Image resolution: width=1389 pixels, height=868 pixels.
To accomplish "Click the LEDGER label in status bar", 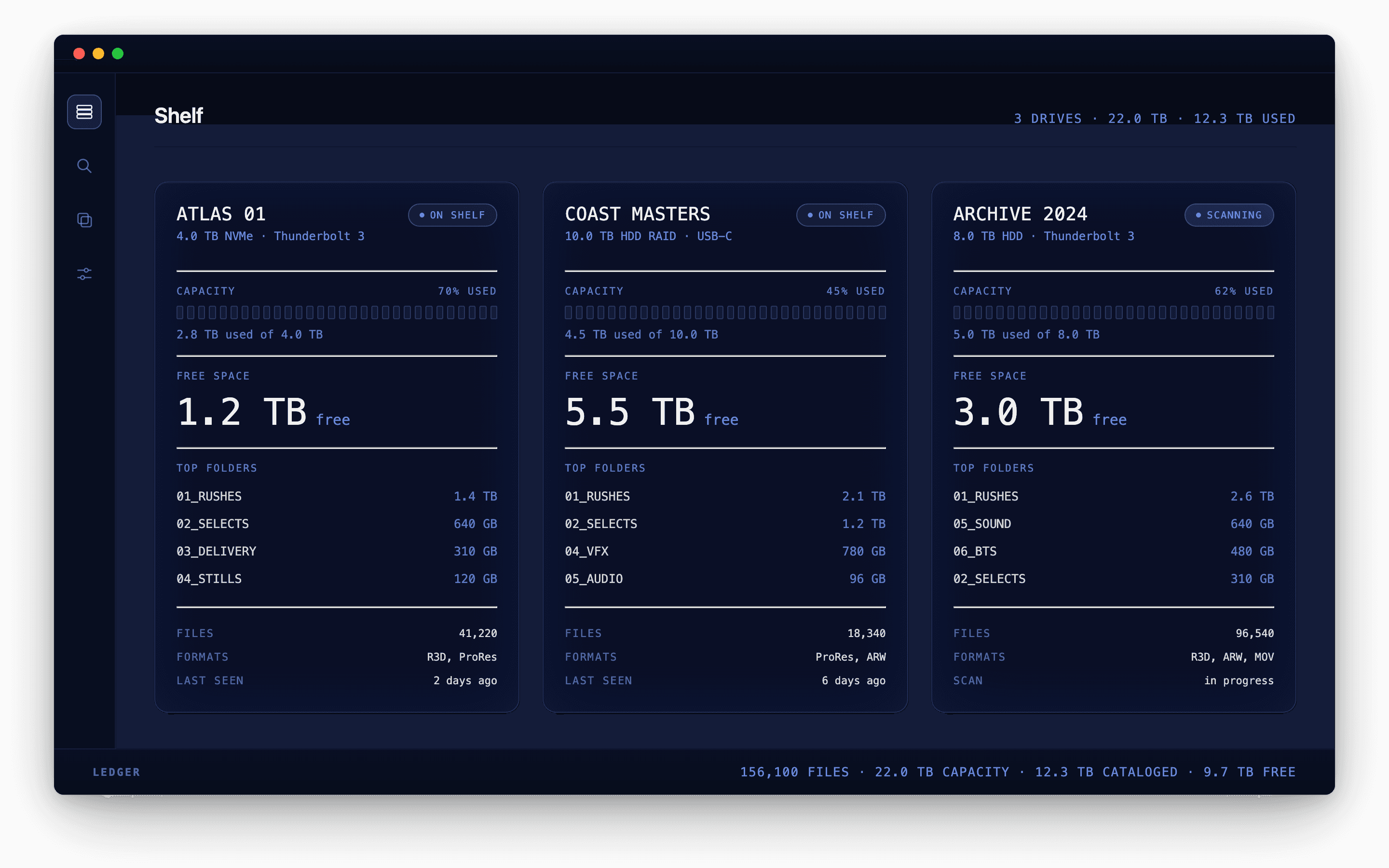I will tap(117, 772).
